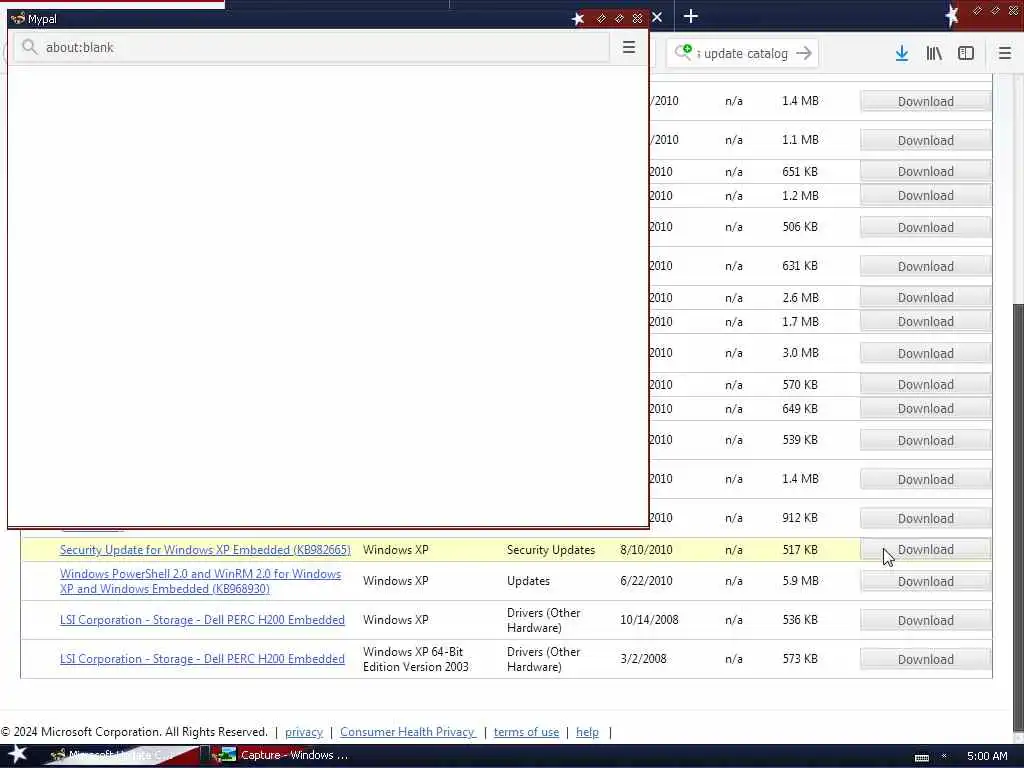Select the 8/10/2010 date cell

[646, 550]
